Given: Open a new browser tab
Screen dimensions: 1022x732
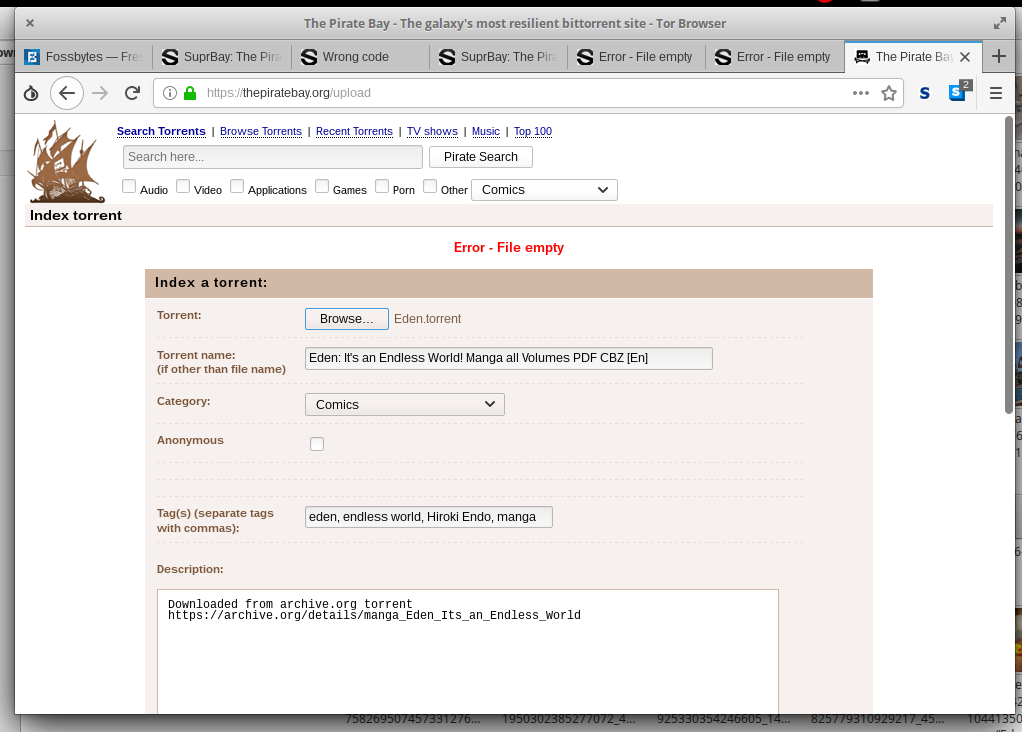Looking at the screenshot, I should click(998, 57).
